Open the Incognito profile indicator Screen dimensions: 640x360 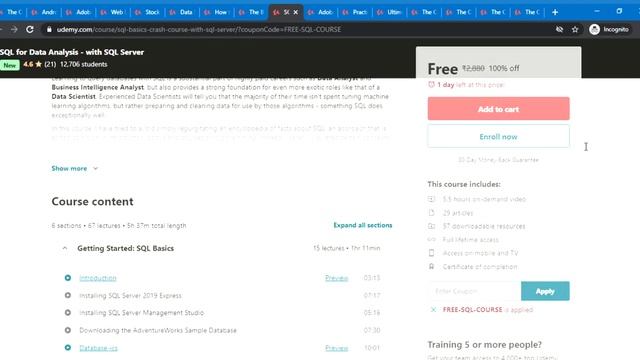tap(609, 29)
